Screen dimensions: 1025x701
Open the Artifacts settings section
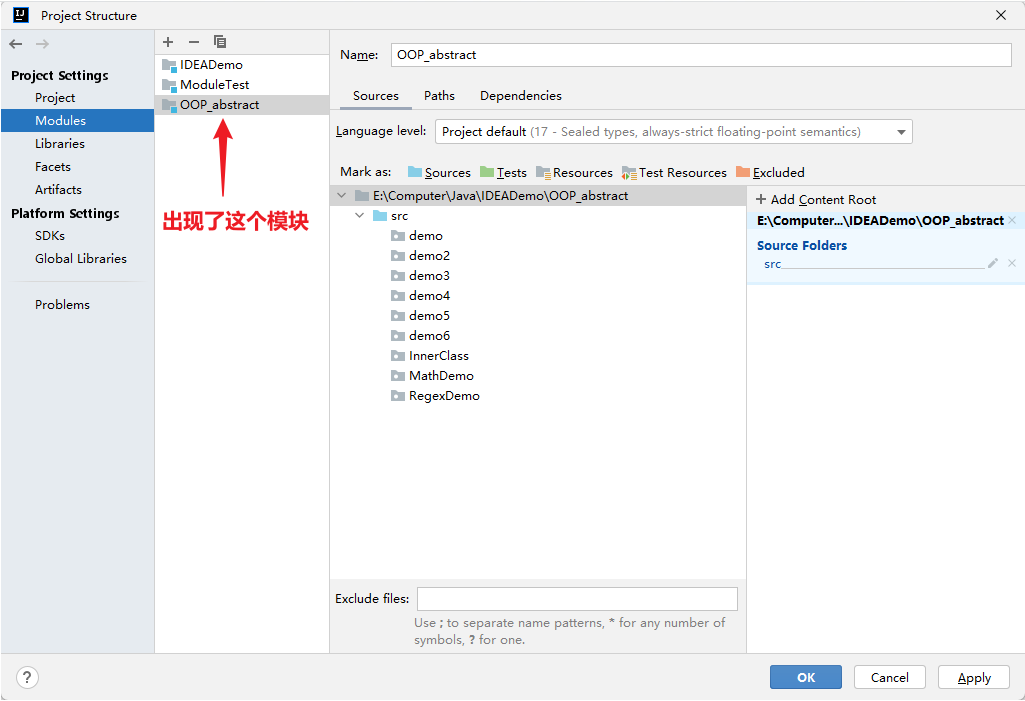[58, 190]
